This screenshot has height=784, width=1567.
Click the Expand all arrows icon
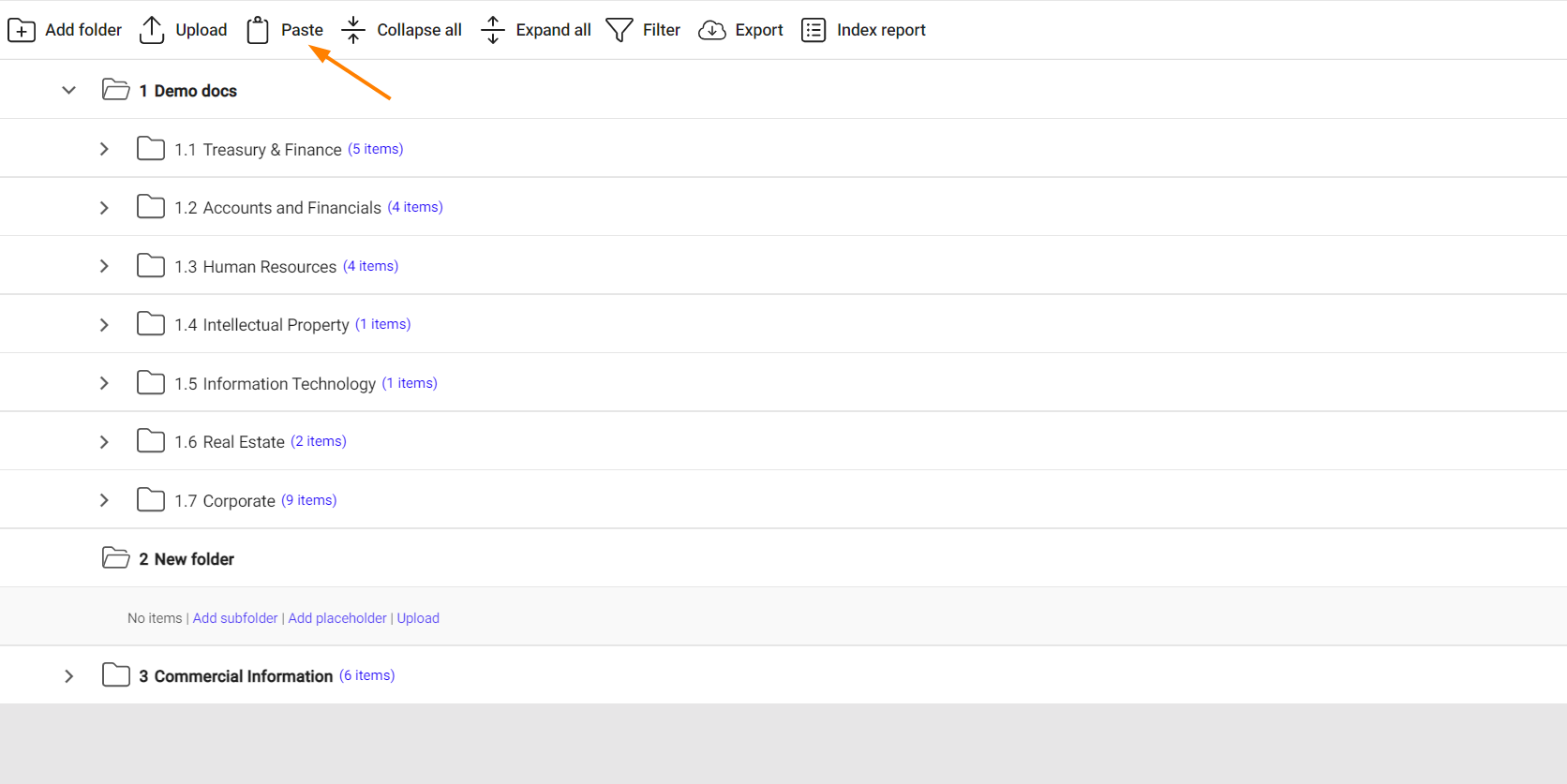[x=493, y=30]
